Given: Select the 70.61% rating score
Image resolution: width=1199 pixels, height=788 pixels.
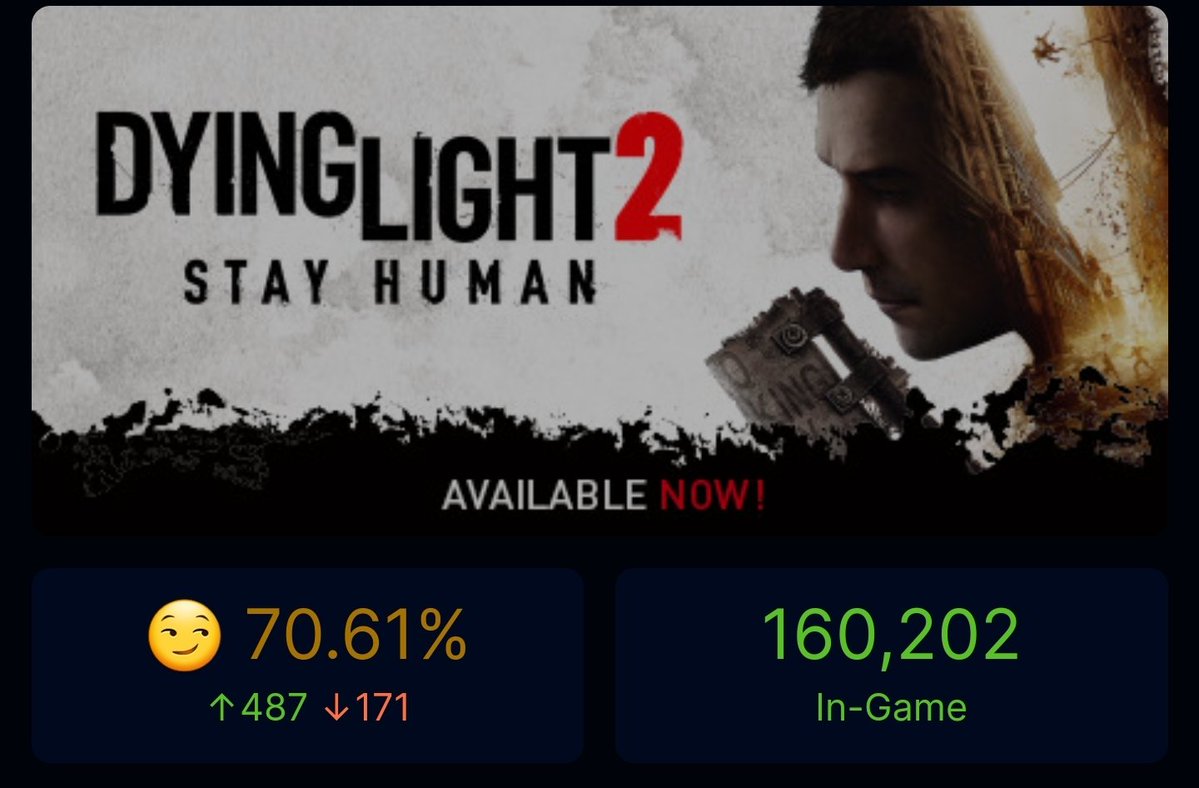Looking at the screenshot, I should point(356,634).
